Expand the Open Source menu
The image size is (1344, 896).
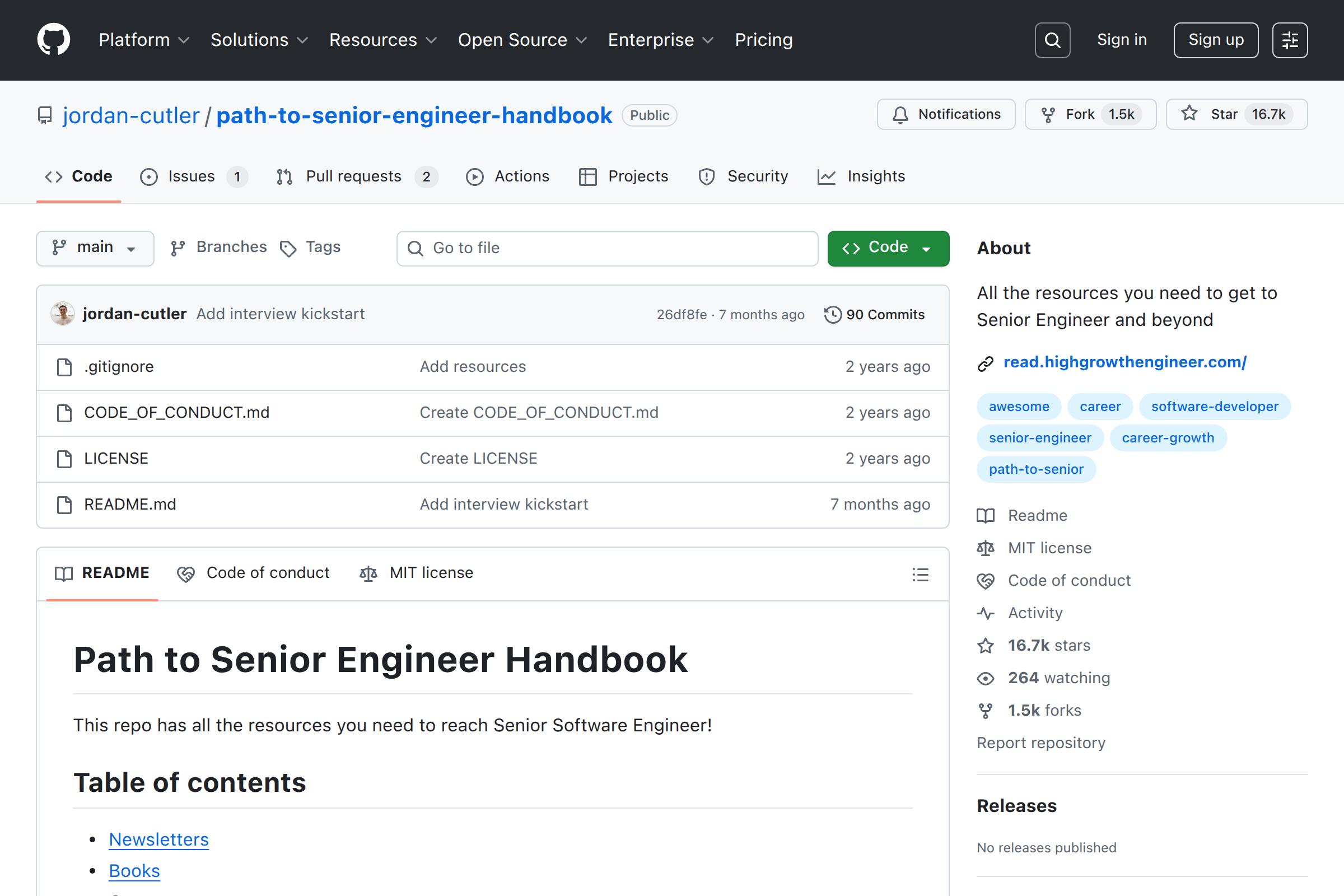(x=522, y=40)
